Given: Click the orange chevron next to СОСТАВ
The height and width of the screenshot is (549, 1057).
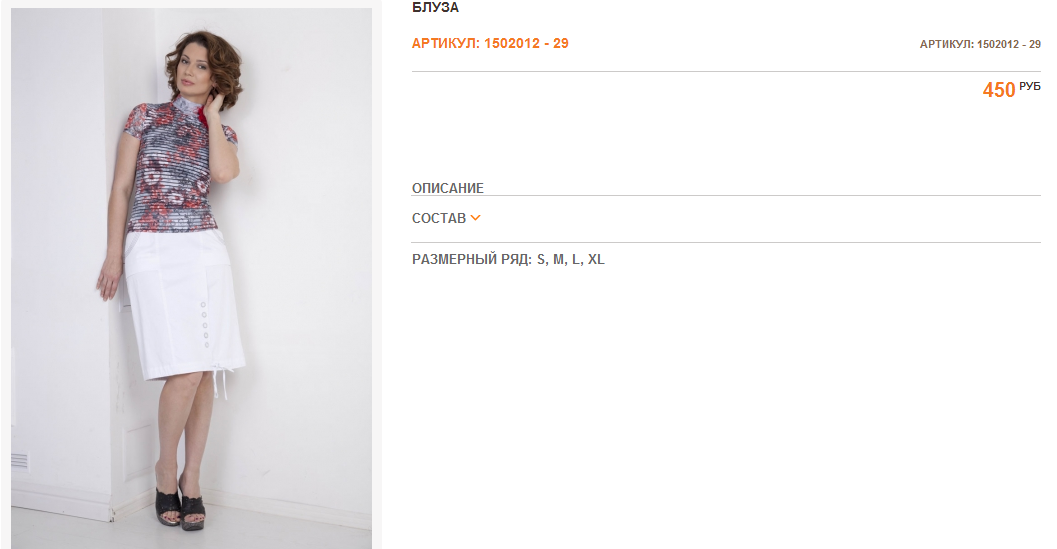Looking at the screenshot, I should [x=475, y=218].
